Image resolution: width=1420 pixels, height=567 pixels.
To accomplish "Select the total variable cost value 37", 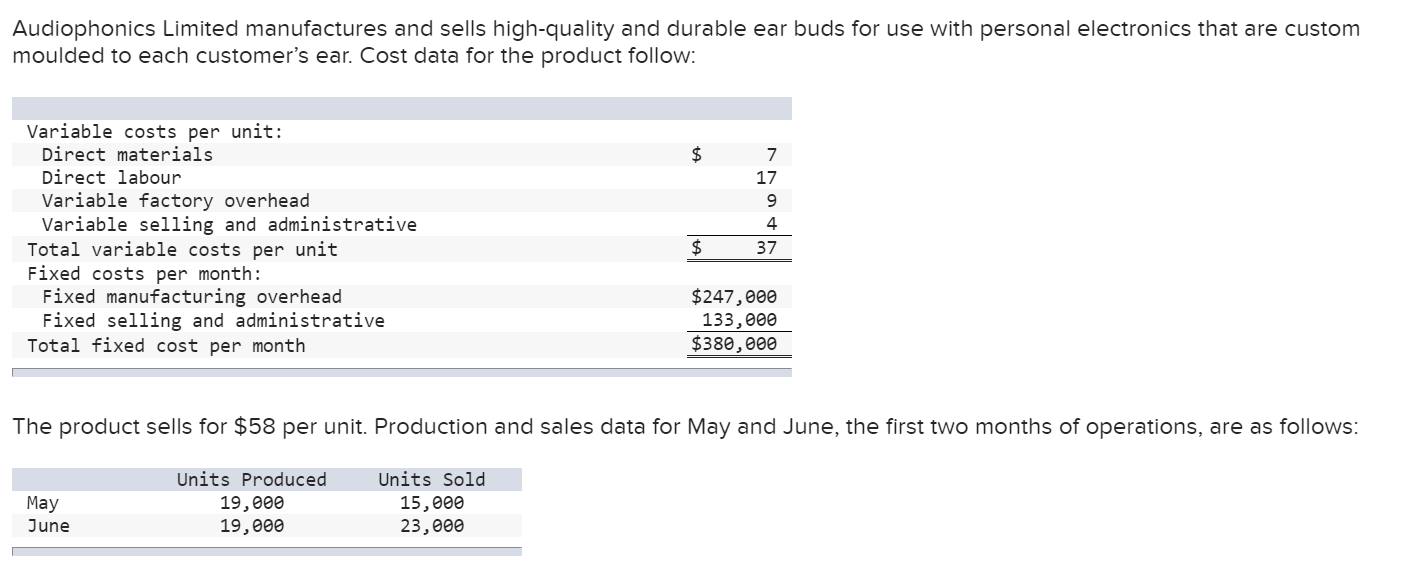I will (x=766, y=248).
